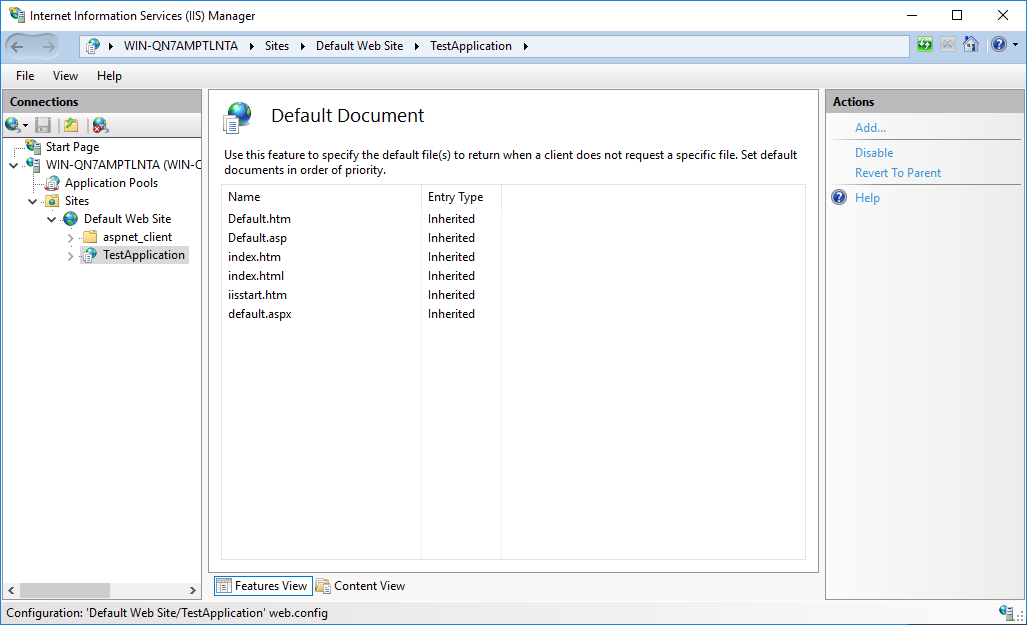The image size is (1027, 625).
Task: Click the Back navigation arrow
Action: [17, 45]
